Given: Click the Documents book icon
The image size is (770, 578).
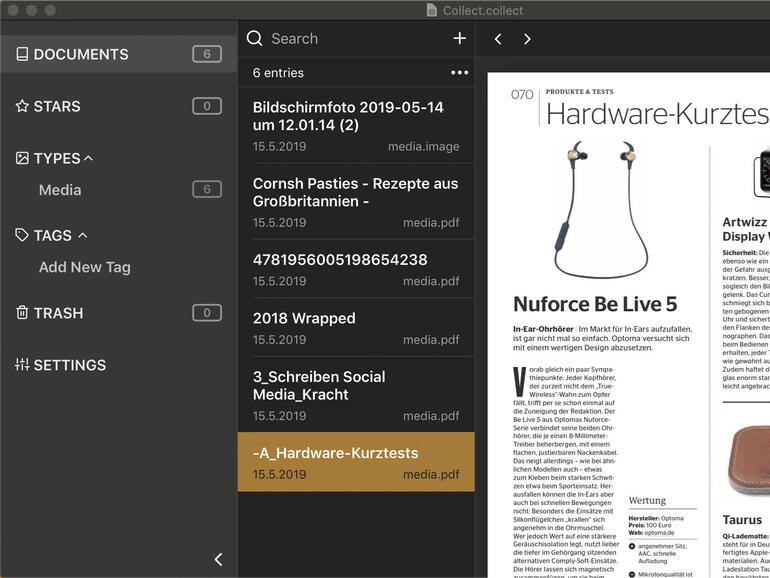Looking at the screenshot, I should (x=22, y=54).
